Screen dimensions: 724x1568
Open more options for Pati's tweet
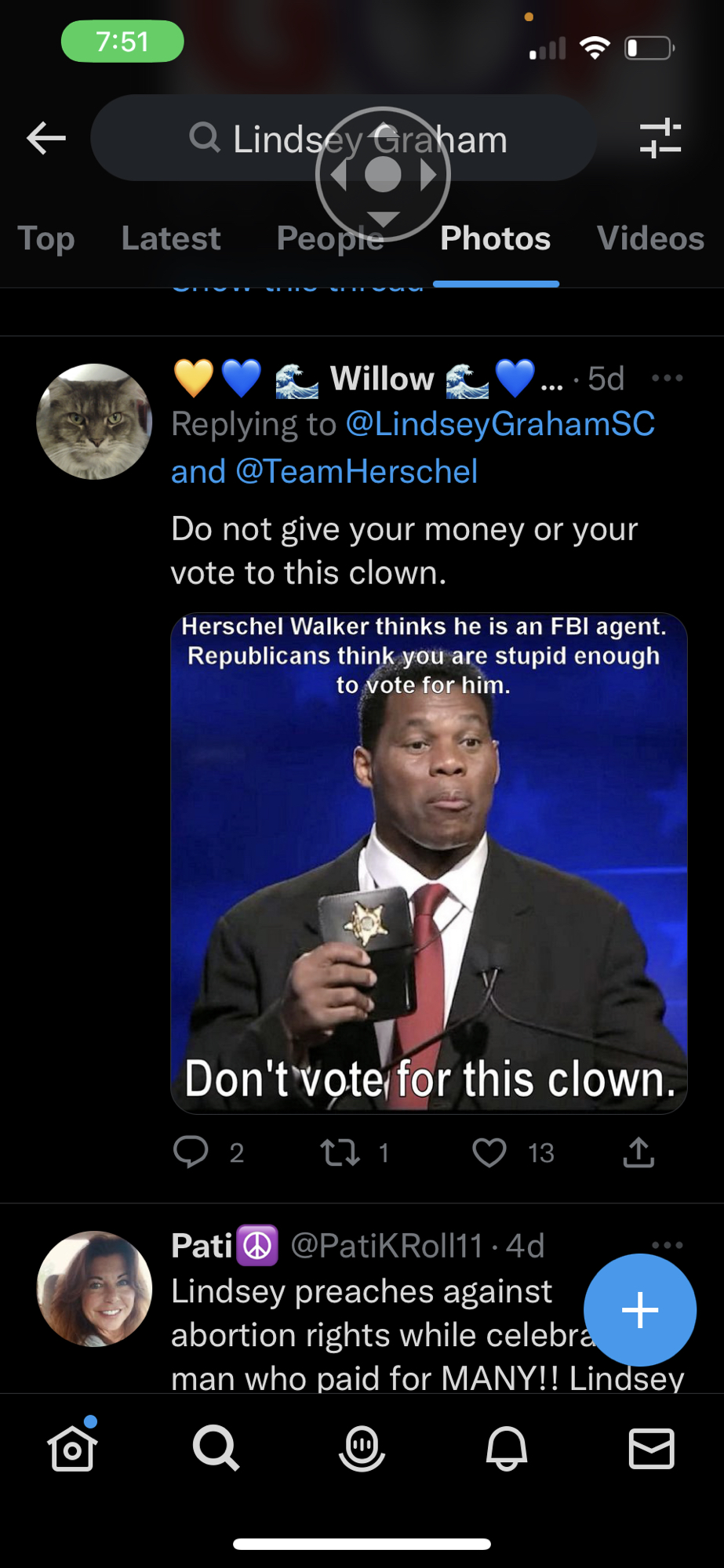coord(667,1245)
